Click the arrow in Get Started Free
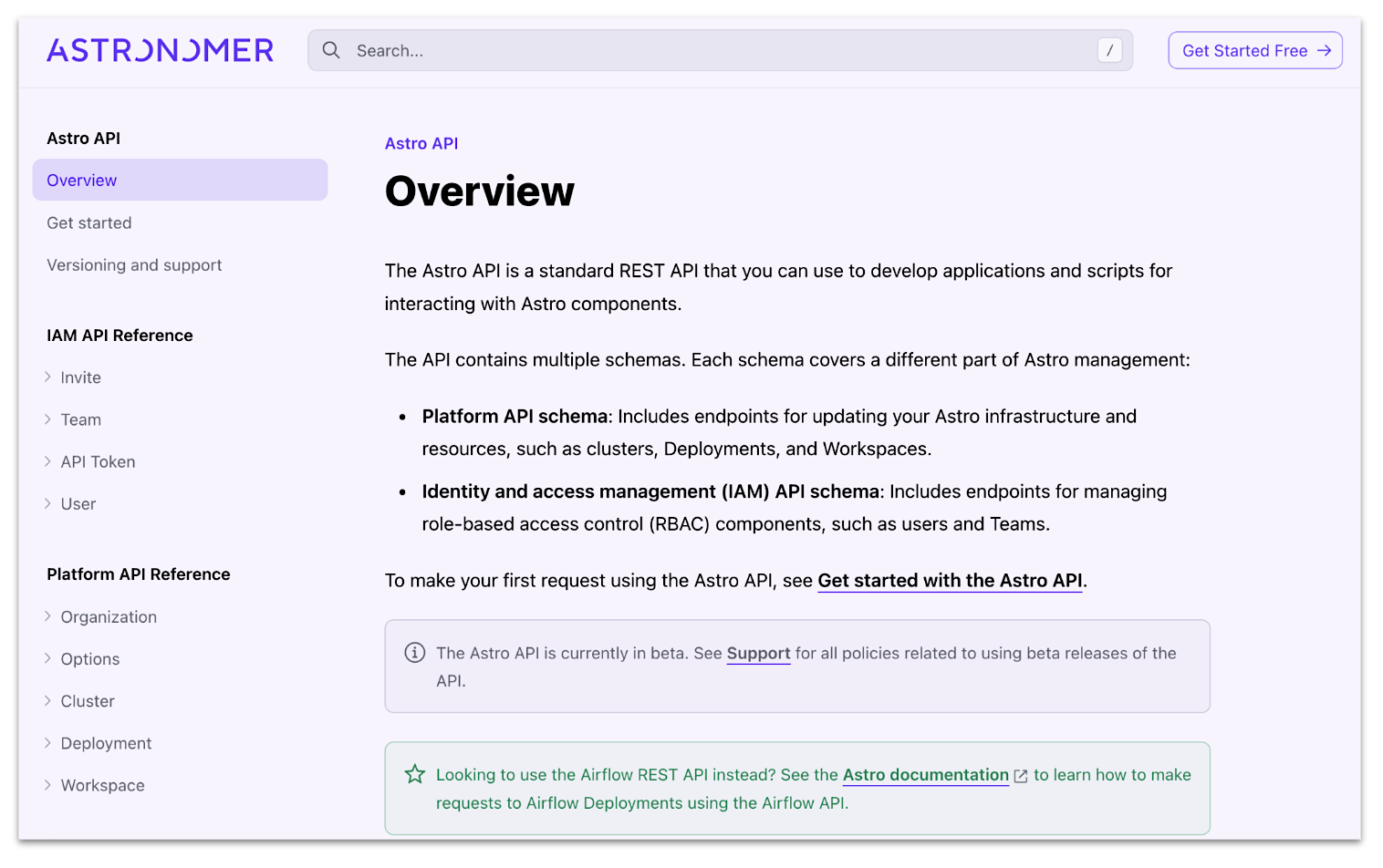Viewport: 1383px width, 868px height. pos(1324,50)
